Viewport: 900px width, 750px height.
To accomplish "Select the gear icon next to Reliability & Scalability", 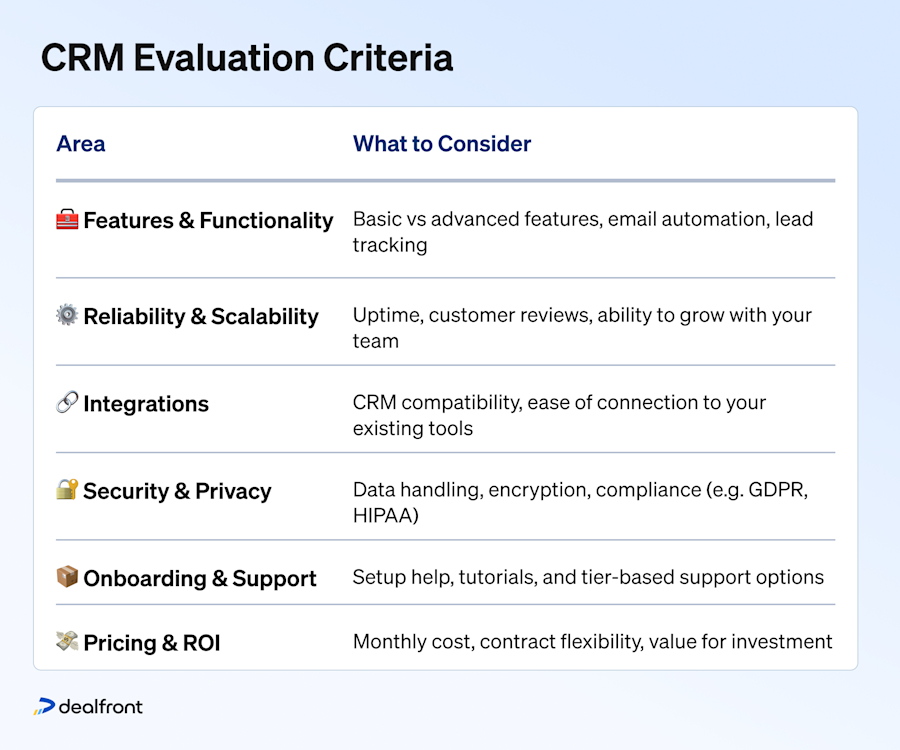I will [x=66, y=316].
